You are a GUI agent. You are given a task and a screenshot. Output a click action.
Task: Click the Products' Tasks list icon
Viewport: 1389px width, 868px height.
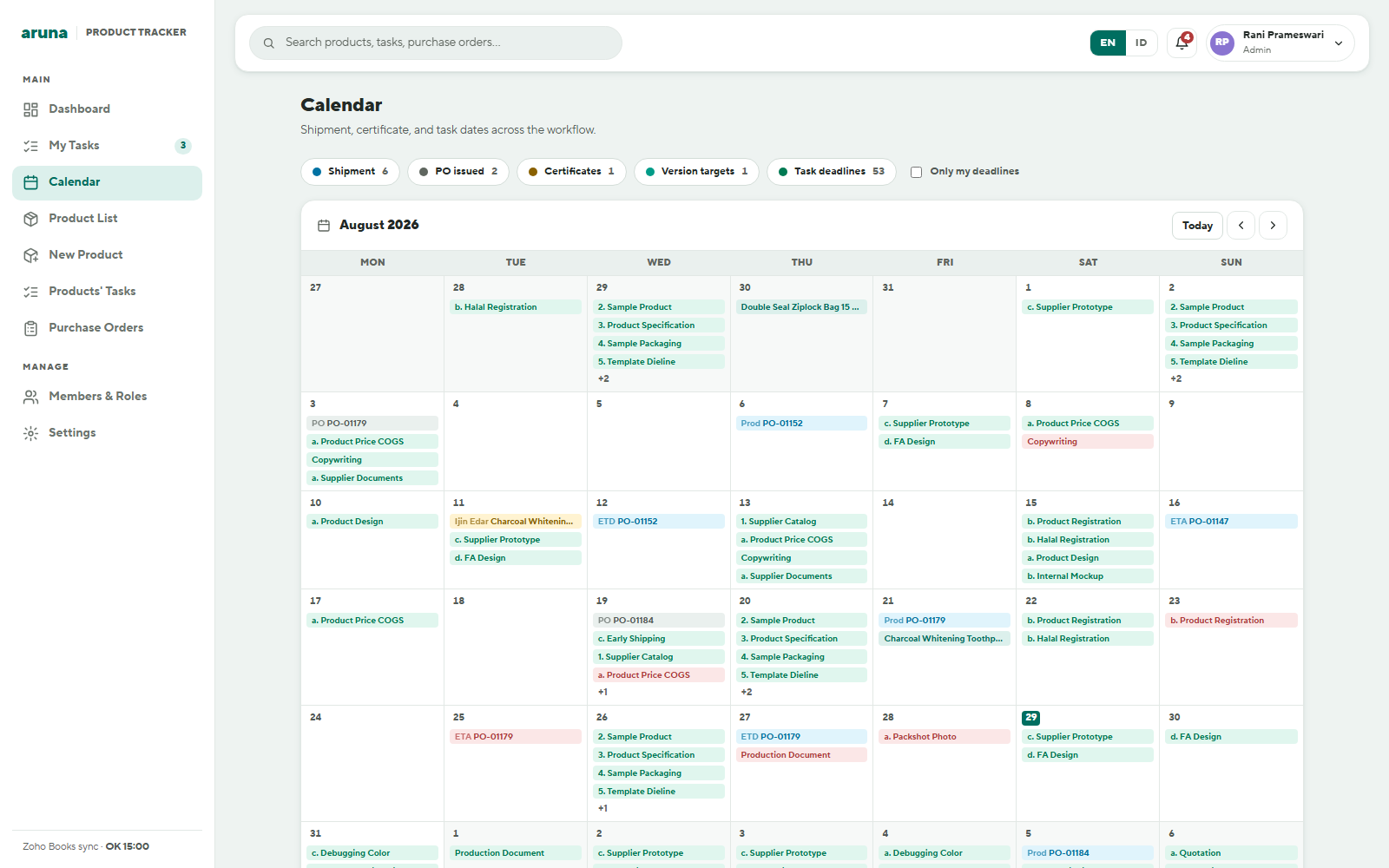[x=31, y=292]
